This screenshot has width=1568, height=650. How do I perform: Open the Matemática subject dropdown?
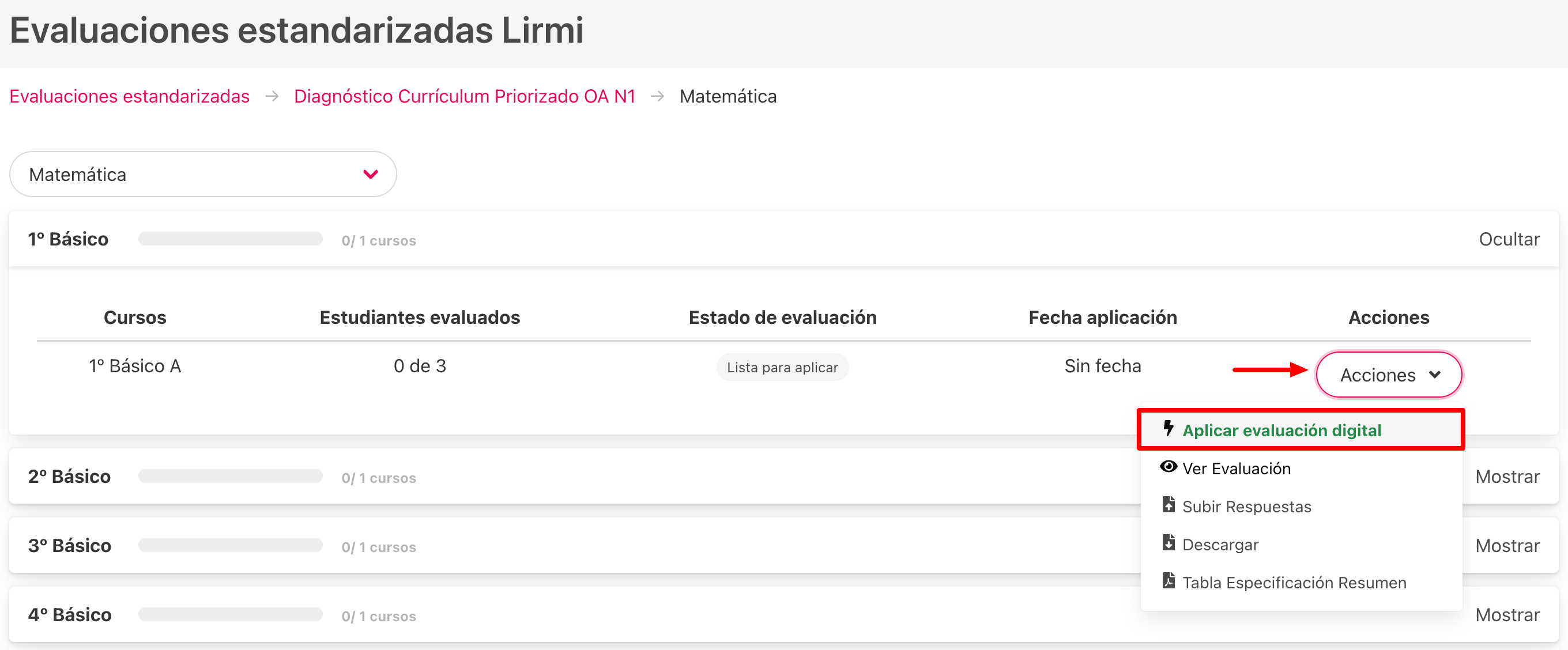point(203,175)
